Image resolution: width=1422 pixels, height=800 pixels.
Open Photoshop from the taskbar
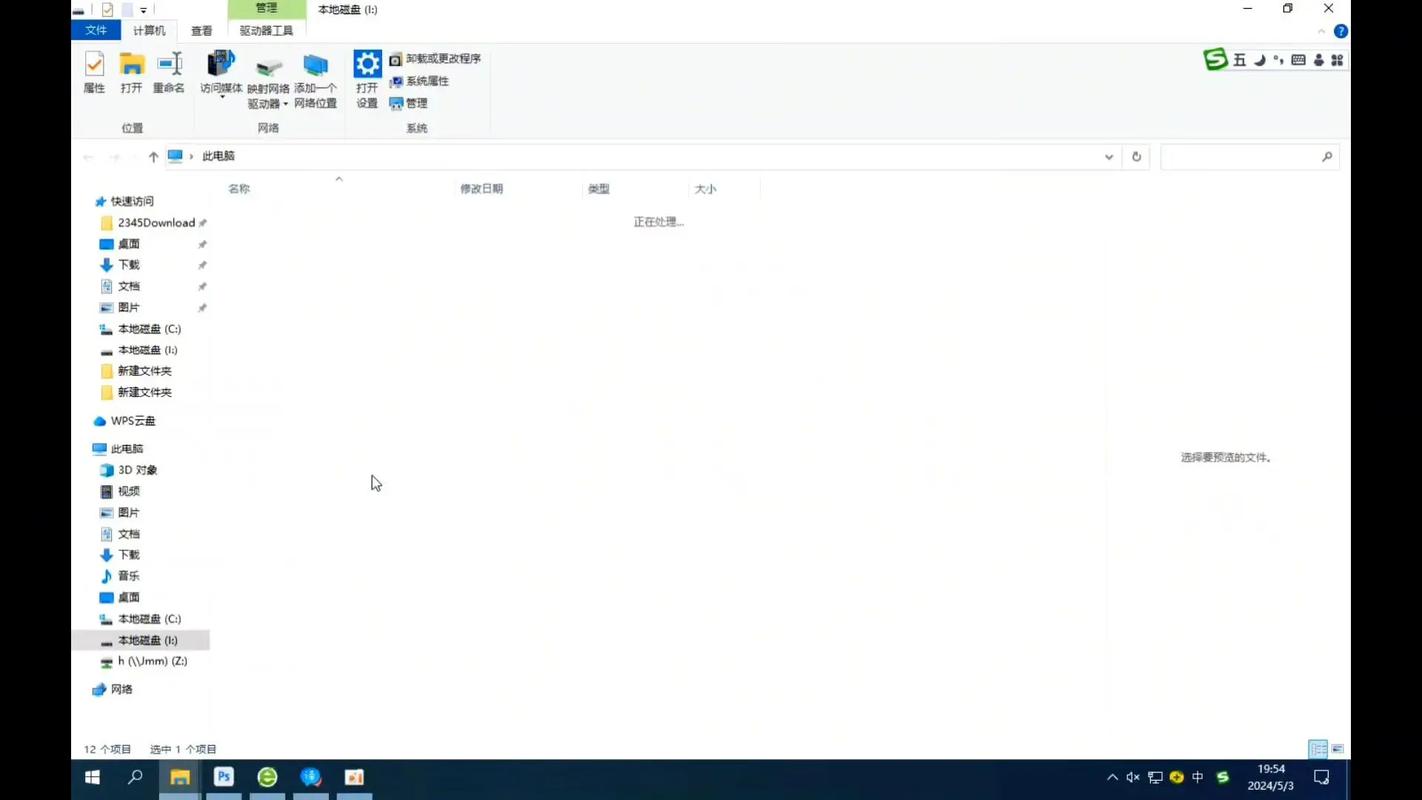[x=224, y=777]
